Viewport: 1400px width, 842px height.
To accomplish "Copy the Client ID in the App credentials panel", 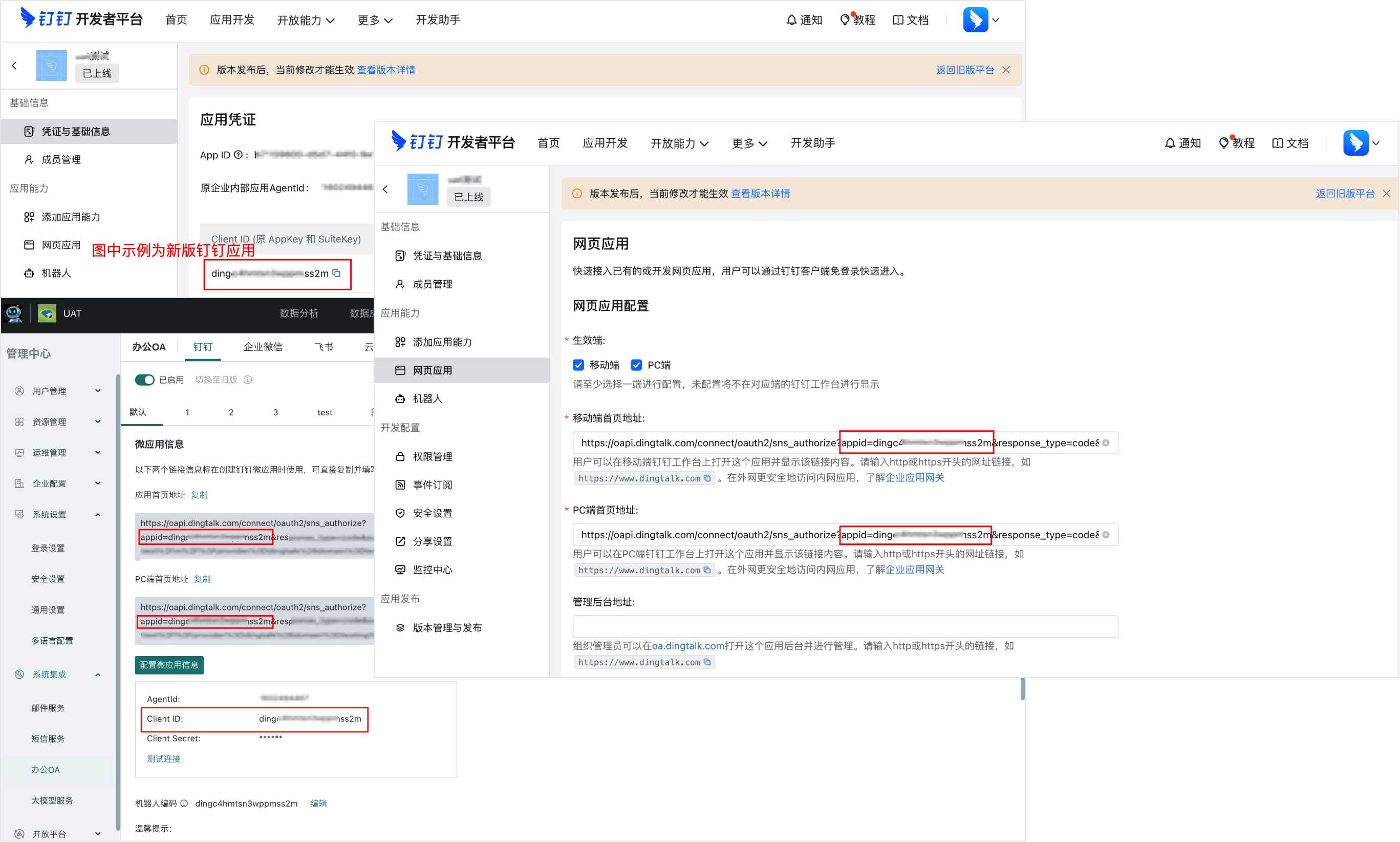I will tap(336, 273).
